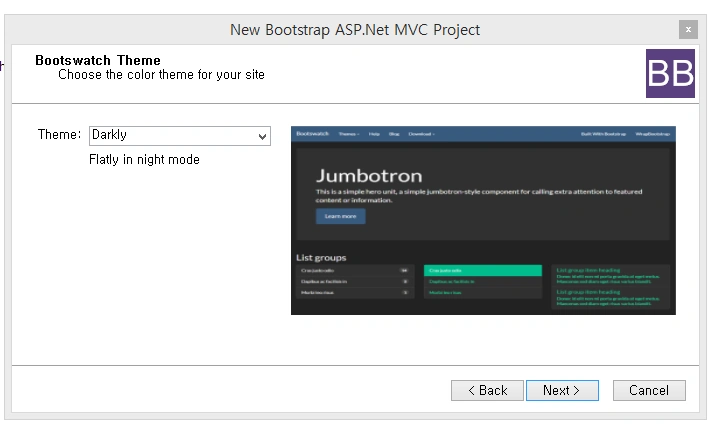Close the New Bootstrap project dialog
715x427 pixels.
click(688, 30)
